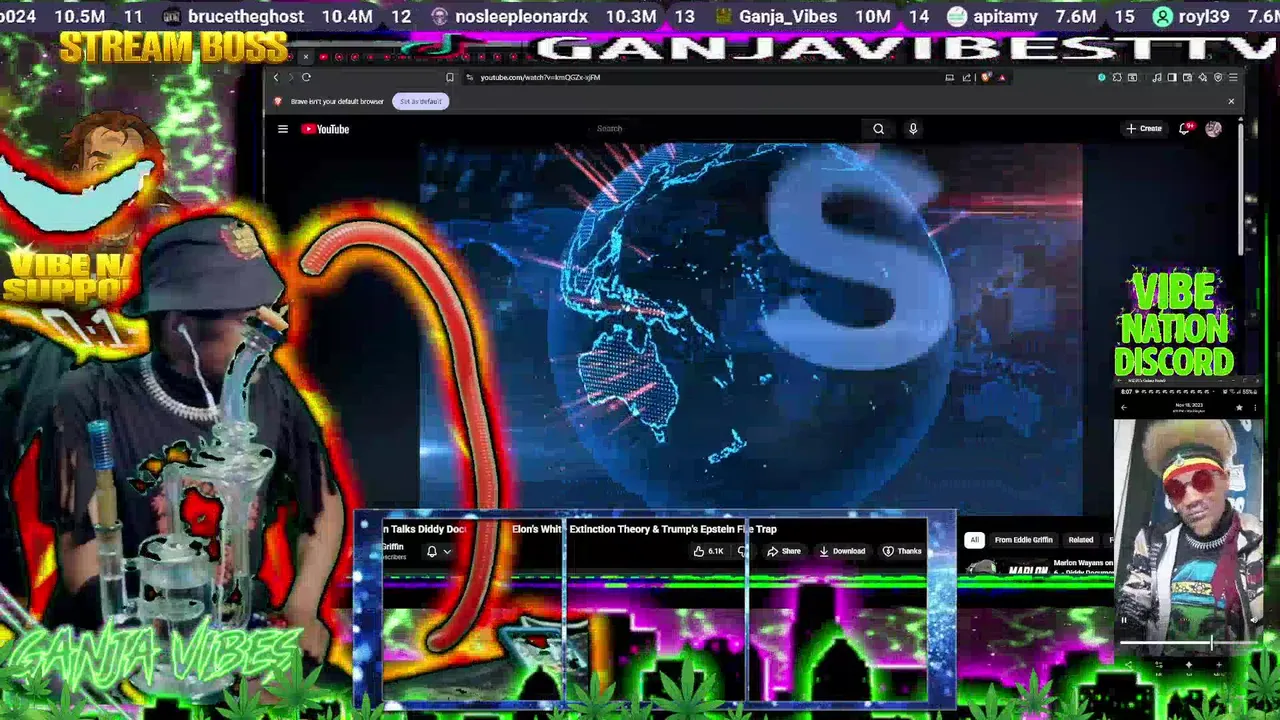The width and height of the screenshot is (1280, 720).
Task: Set Brave as default browser
Action: click(x=421, y=101)
